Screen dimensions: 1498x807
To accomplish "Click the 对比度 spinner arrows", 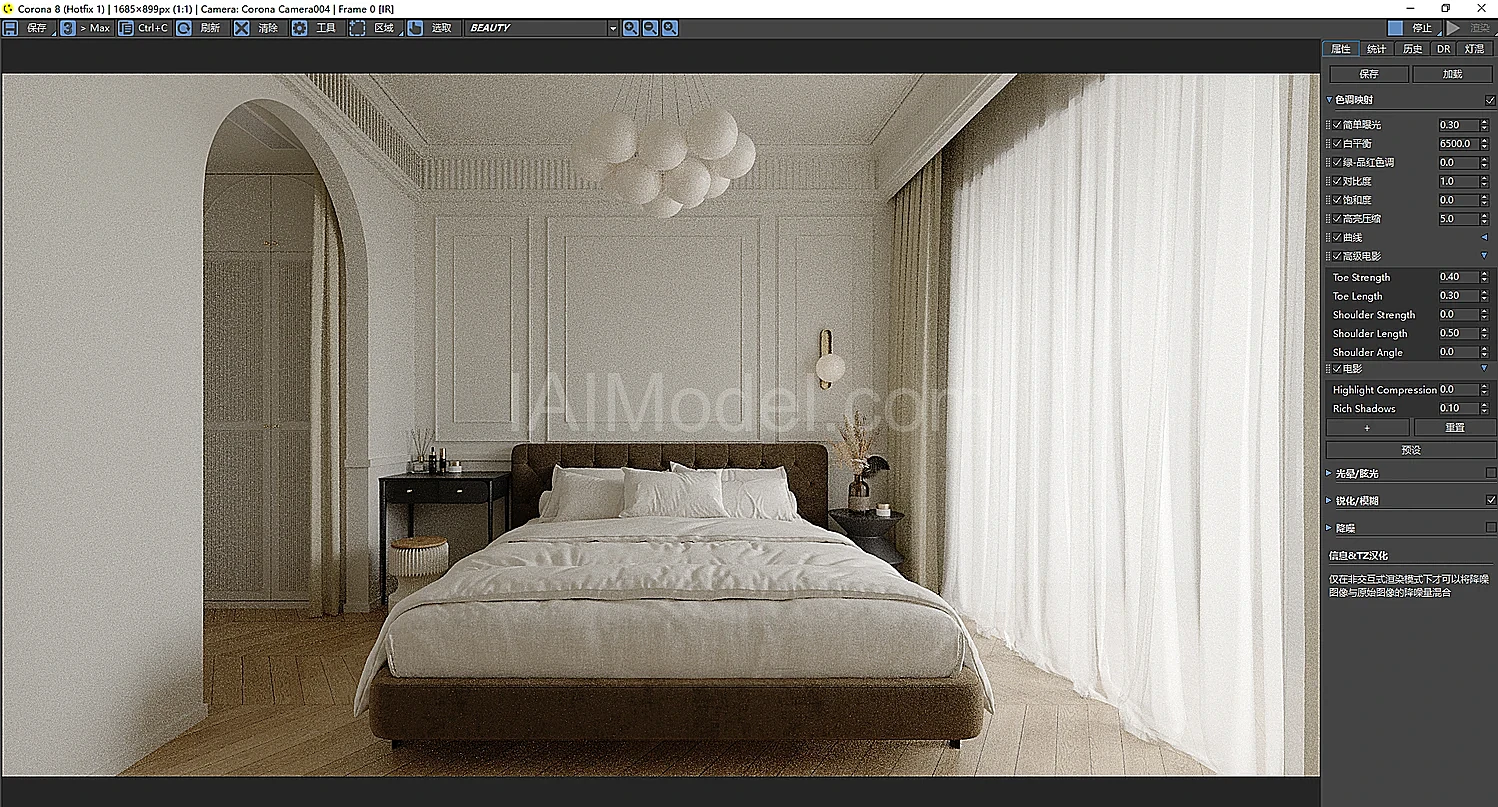I will [x=1484, y=181].
